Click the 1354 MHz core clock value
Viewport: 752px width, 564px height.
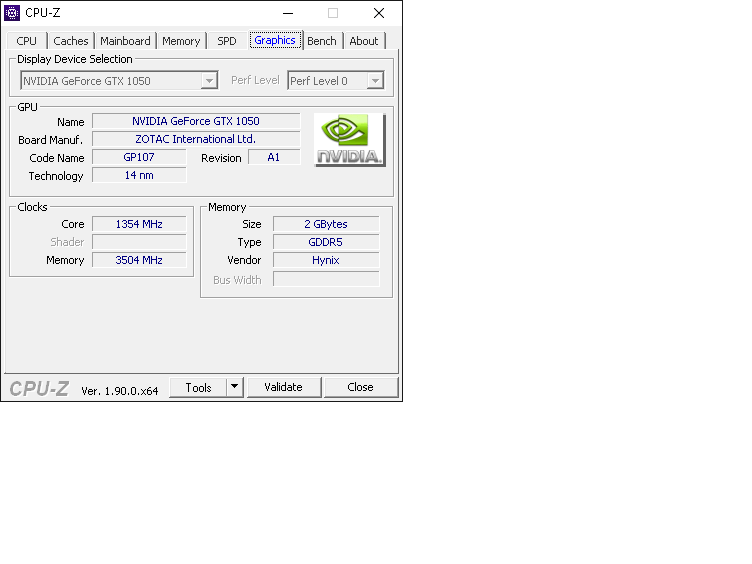[x=139, y=224]
